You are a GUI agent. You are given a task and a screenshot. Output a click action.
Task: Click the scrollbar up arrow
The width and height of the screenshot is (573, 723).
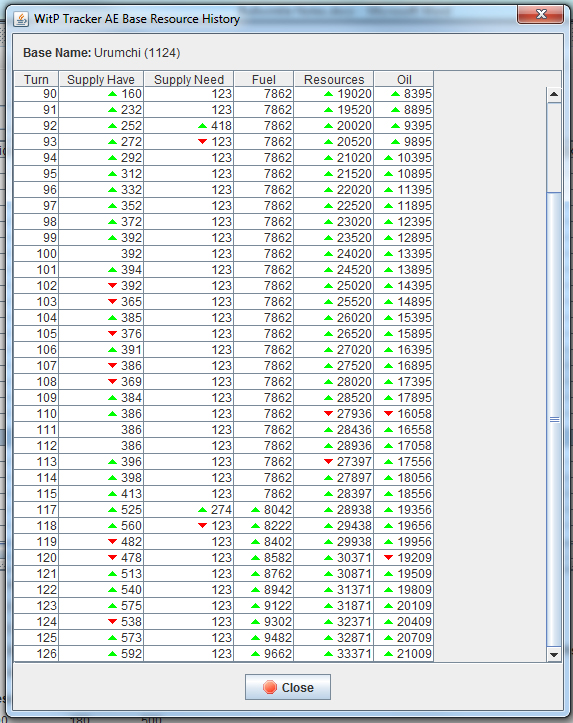(554, 95)
